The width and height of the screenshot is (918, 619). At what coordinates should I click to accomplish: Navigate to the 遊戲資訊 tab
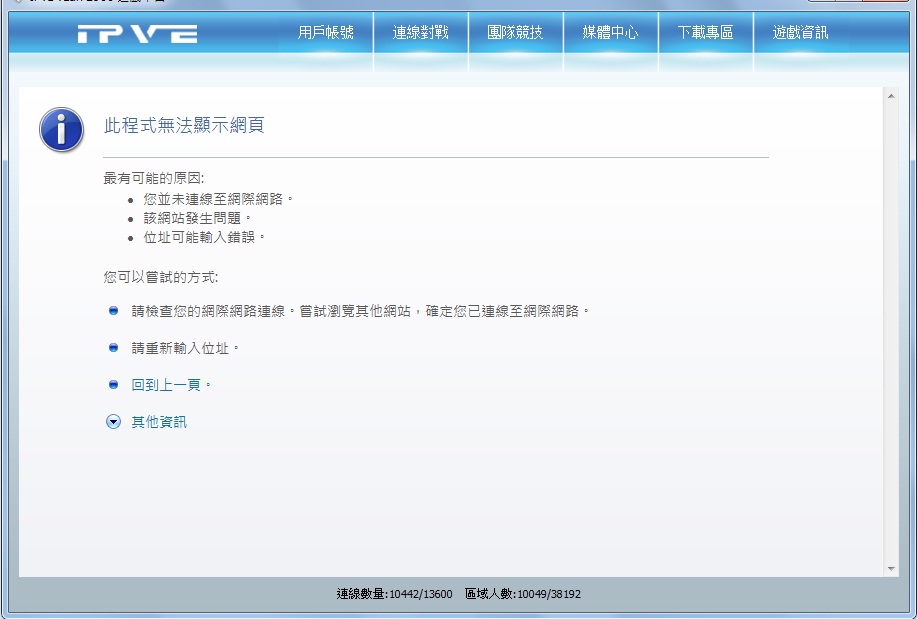[800, 33]
